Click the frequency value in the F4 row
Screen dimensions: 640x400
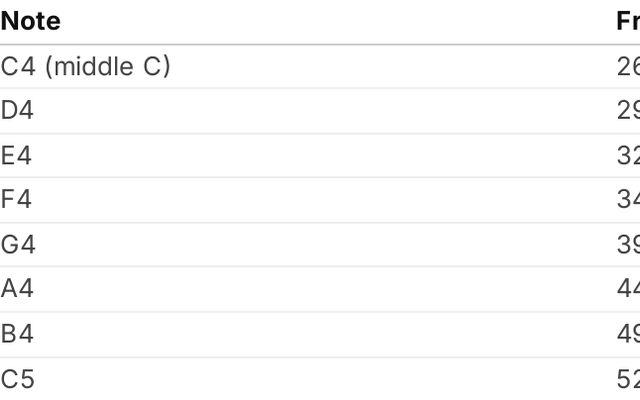[629, 200]
